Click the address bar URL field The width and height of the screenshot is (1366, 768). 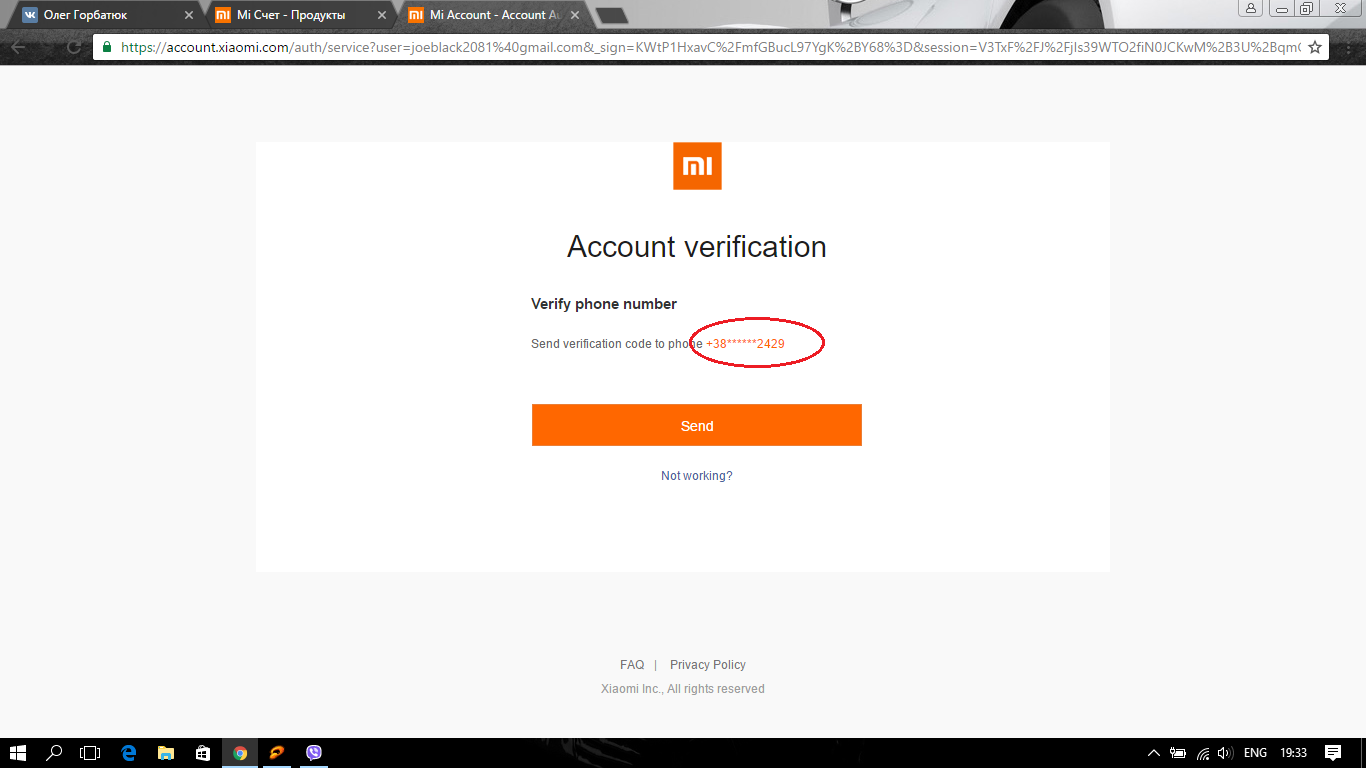[710, 47]
